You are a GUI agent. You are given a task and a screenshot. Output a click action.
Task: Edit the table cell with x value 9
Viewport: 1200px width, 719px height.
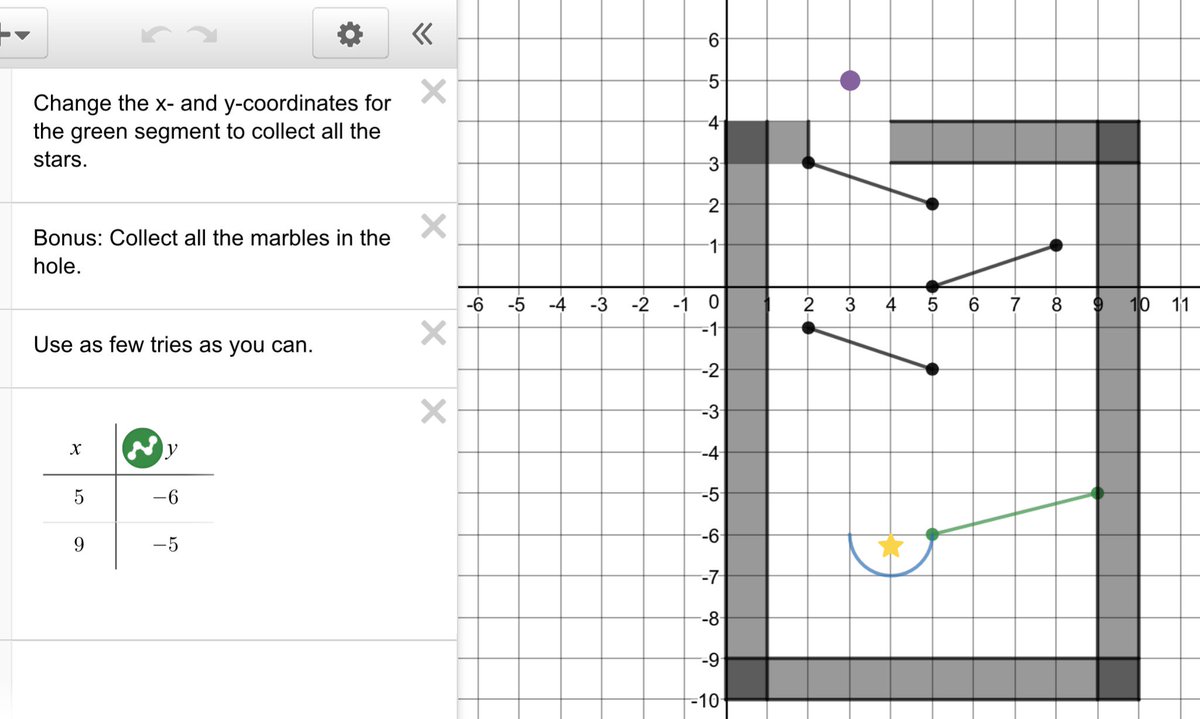(78, 545)
